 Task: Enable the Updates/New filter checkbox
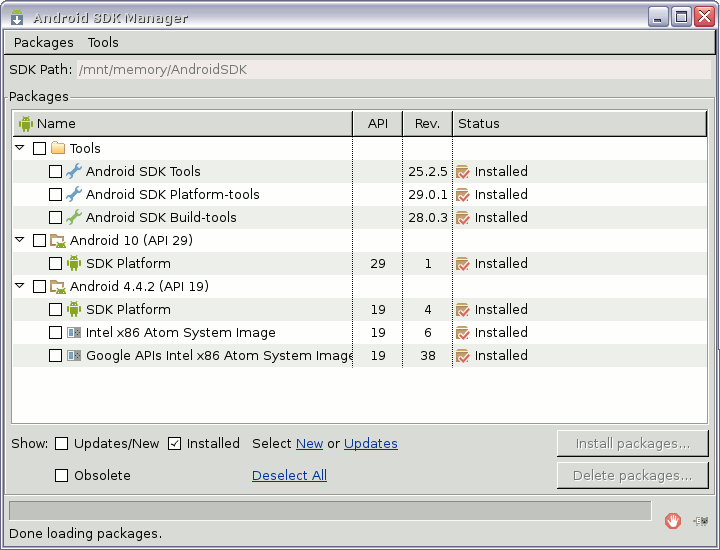62,443
